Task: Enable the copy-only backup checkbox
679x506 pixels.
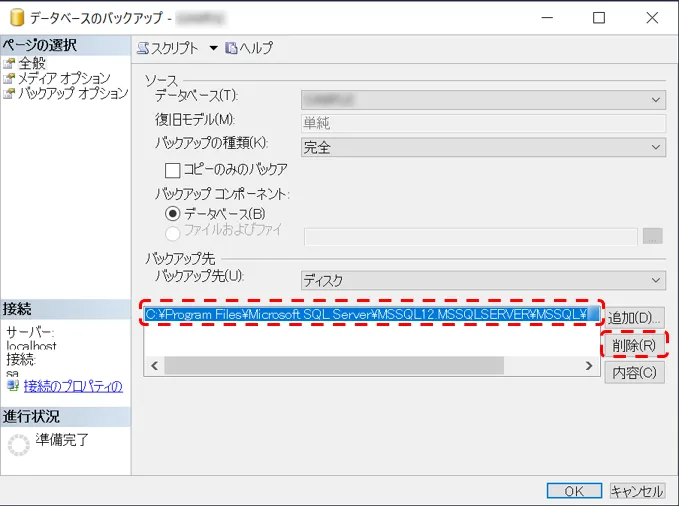Action: click(172, 170)
